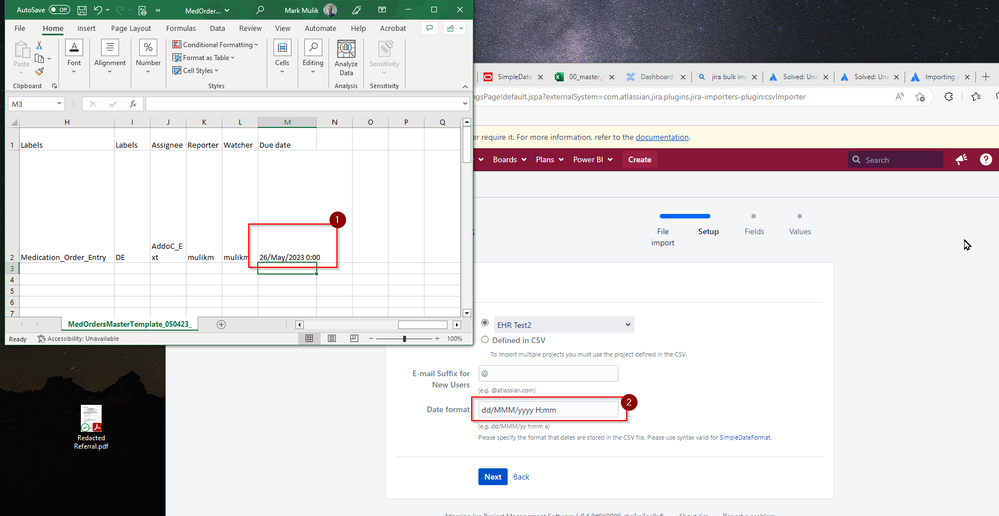Click the Jira Search box
The height and width of the screenshot is (516, 999).
(895, 160)
